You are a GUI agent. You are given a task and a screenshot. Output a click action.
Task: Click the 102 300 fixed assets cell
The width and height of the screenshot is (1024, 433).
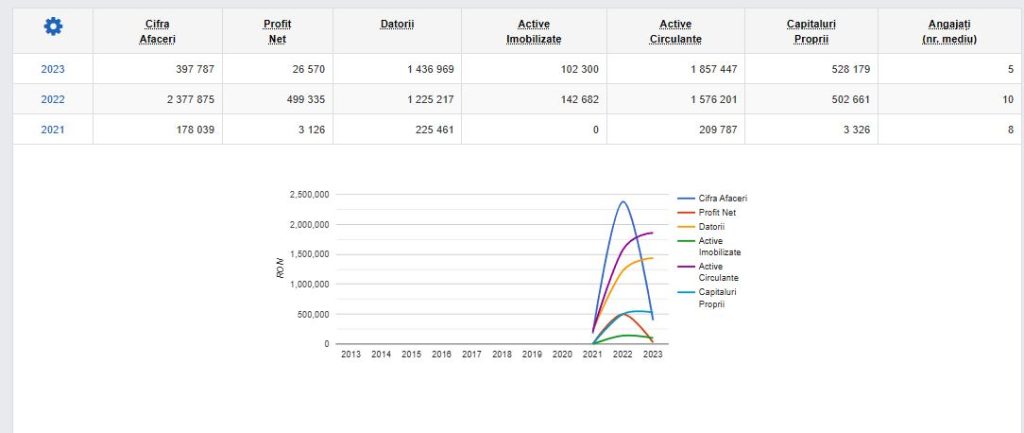(x=534, y=69)
